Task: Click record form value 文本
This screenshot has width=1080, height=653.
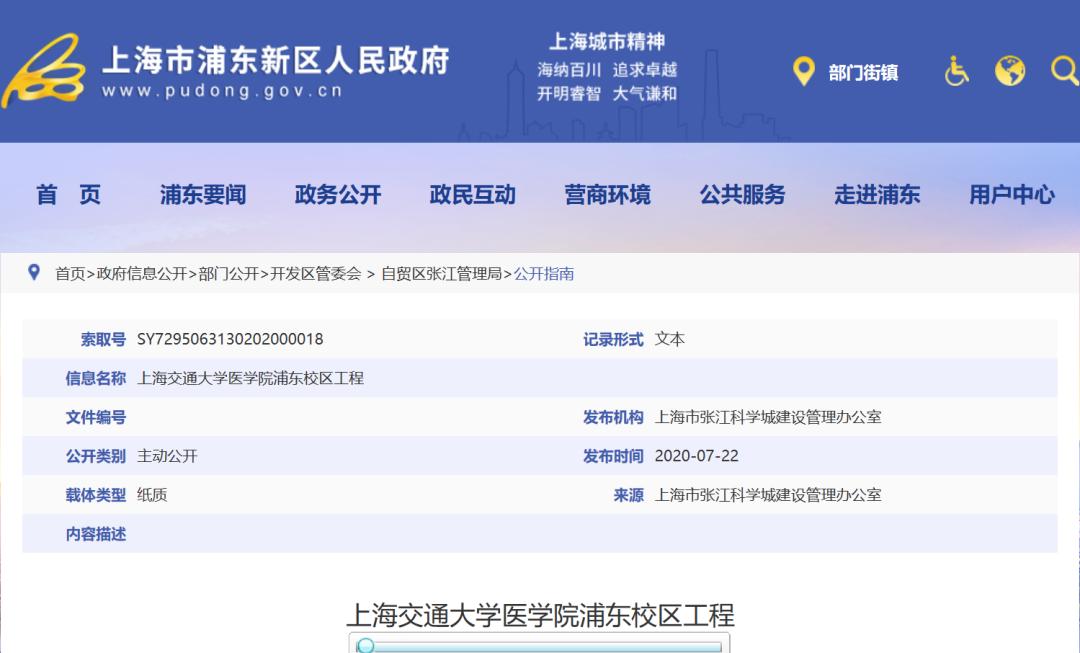Action: (669, 339)
